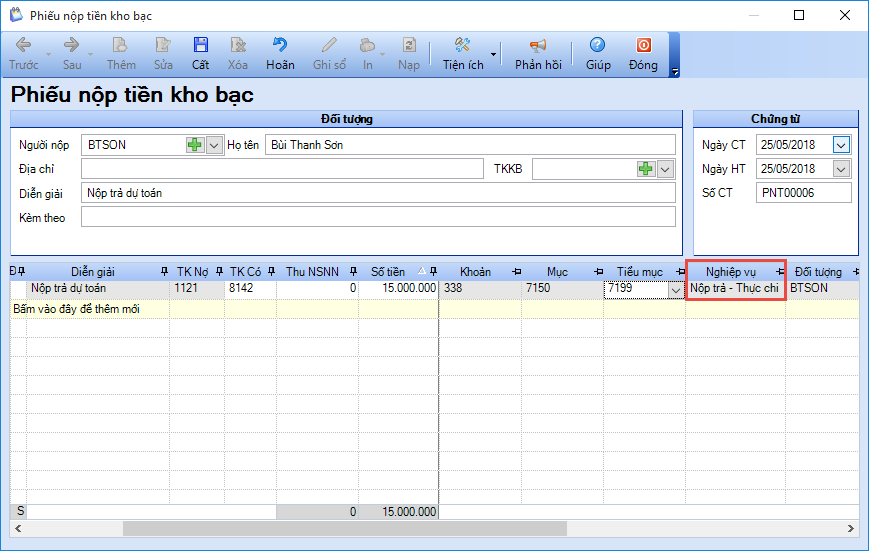Select the amount cell 15.000.000 in the grid row

click(x=398, y=288)
